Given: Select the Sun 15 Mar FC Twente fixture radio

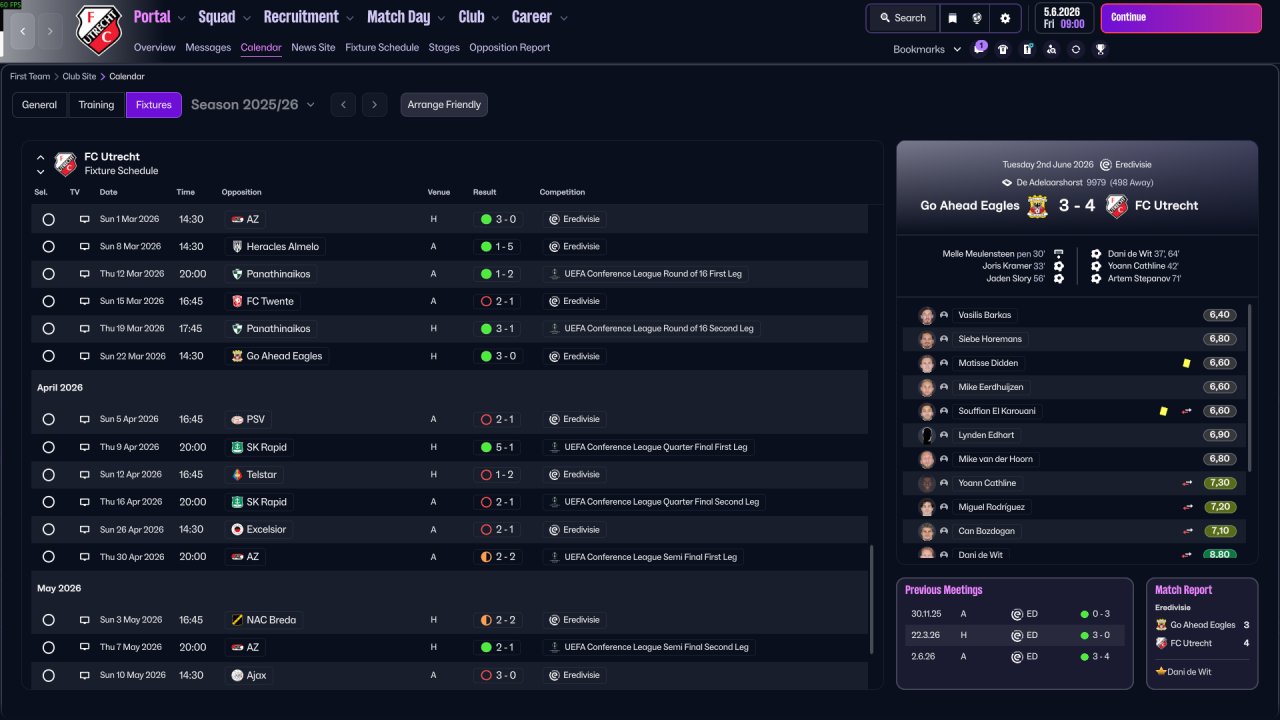Looking at the screenshot, I should click(x=48, y=301).
